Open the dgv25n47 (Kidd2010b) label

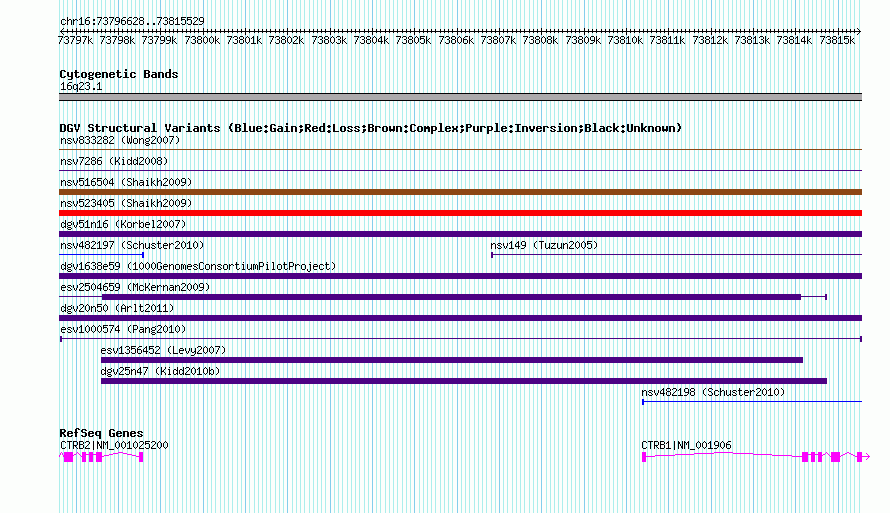click(x=160, y=371)
